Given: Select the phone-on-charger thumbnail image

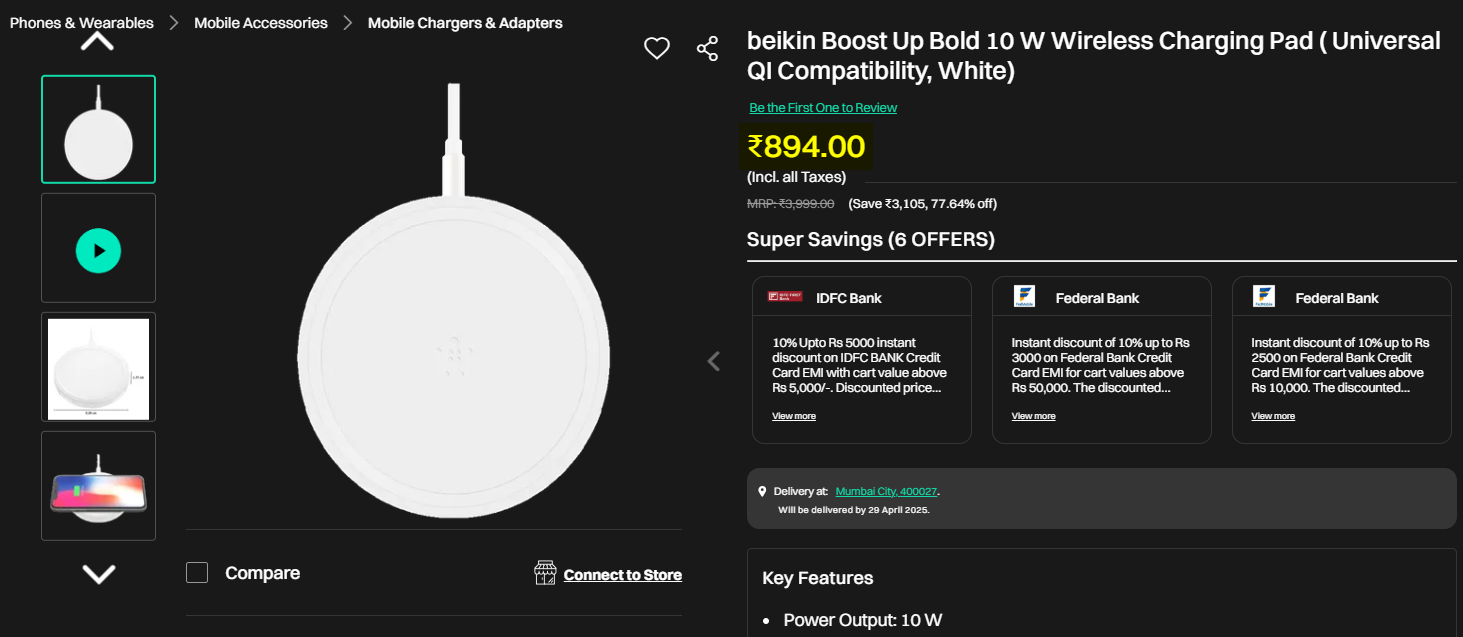Looking at the screenshot, I should [98, 486].
